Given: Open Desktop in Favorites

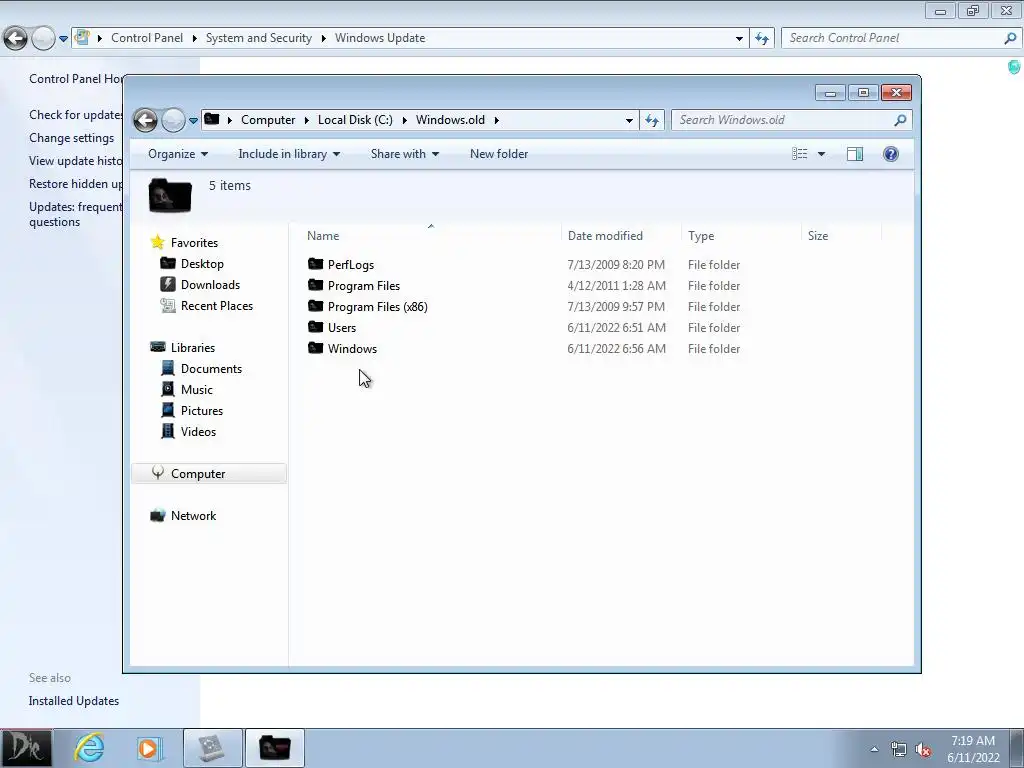Looking at the screenshot, I should tap(202, 264).
